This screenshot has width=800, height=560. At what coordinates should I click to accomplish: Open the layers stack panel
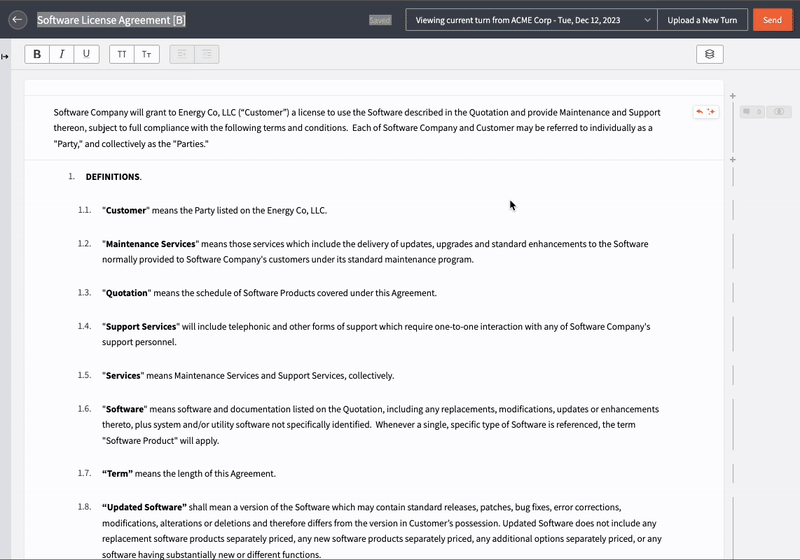click(x=709, y=54)
